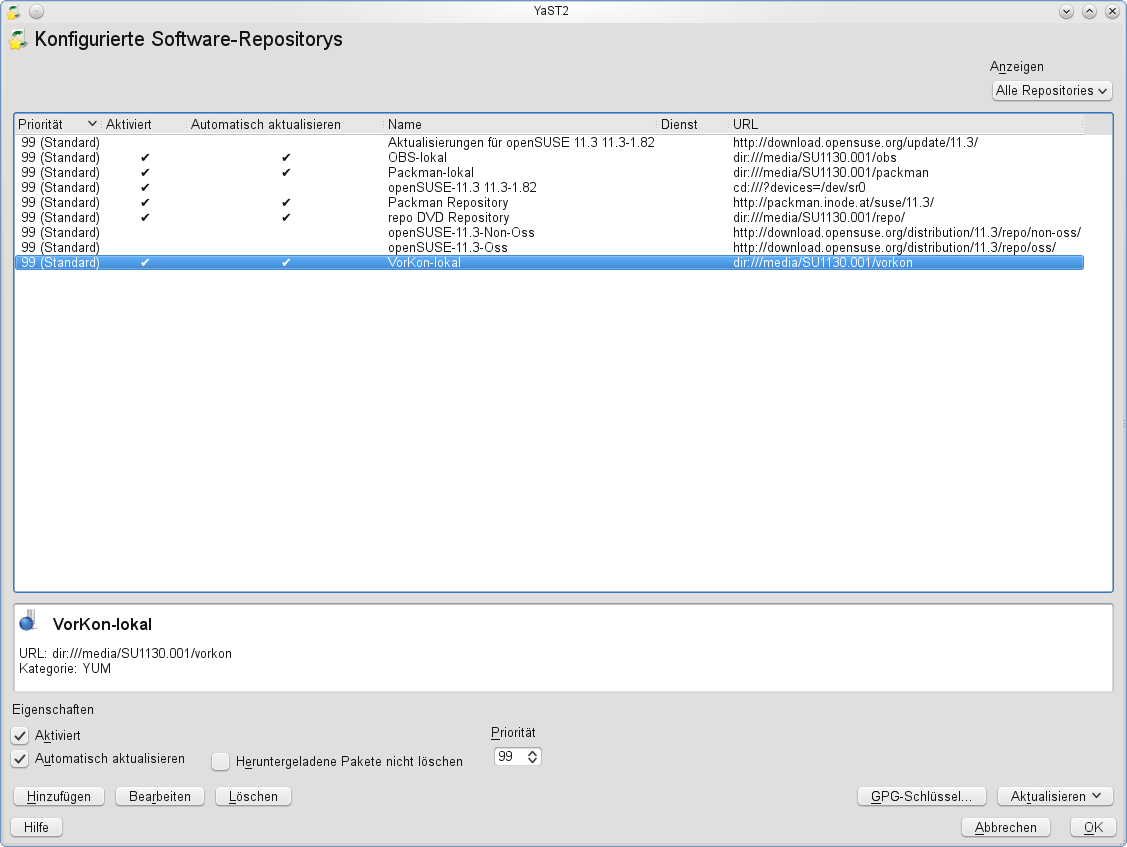Click the Löschen button
Viewport: 1127px width, 847px height.
click(253, 796)
